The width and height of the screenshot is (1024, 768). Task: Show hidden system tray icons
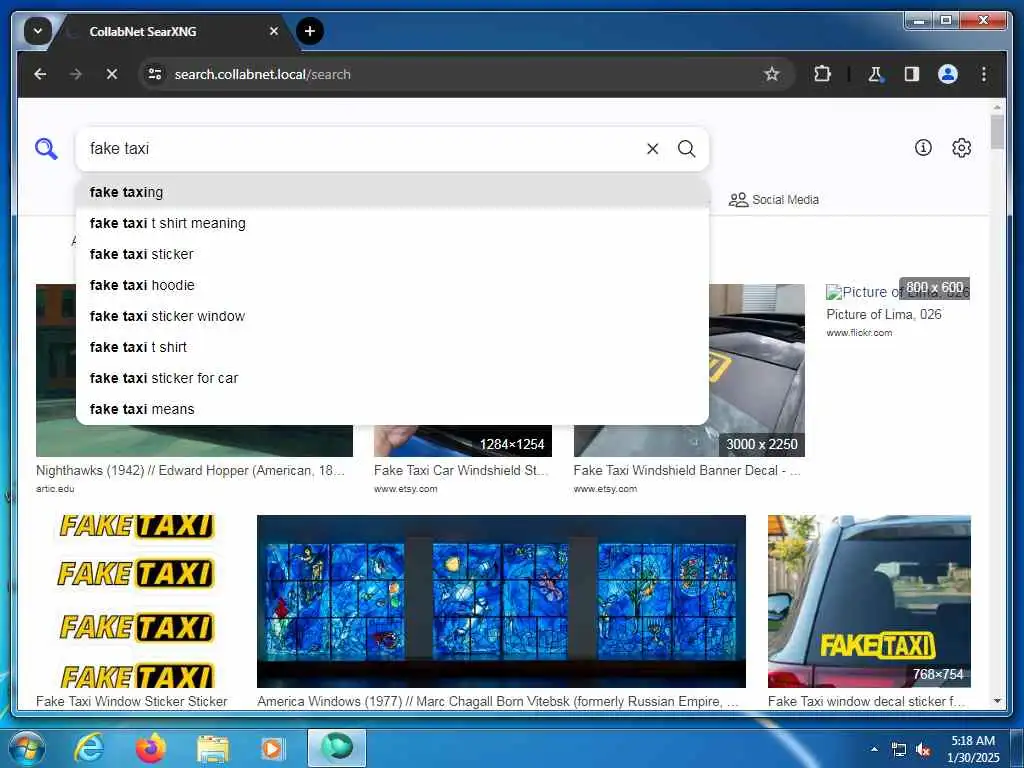pyautogui.click(x=874, y=749)
